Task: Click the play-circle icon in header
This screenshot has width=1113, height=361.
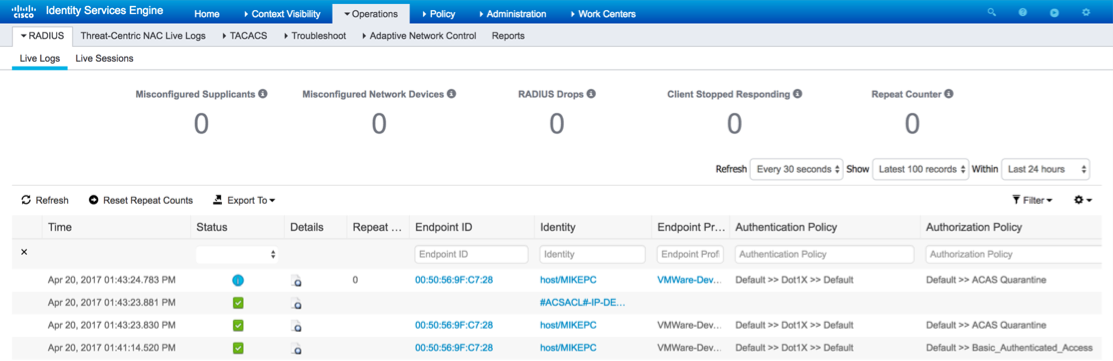Action: 1054,12
